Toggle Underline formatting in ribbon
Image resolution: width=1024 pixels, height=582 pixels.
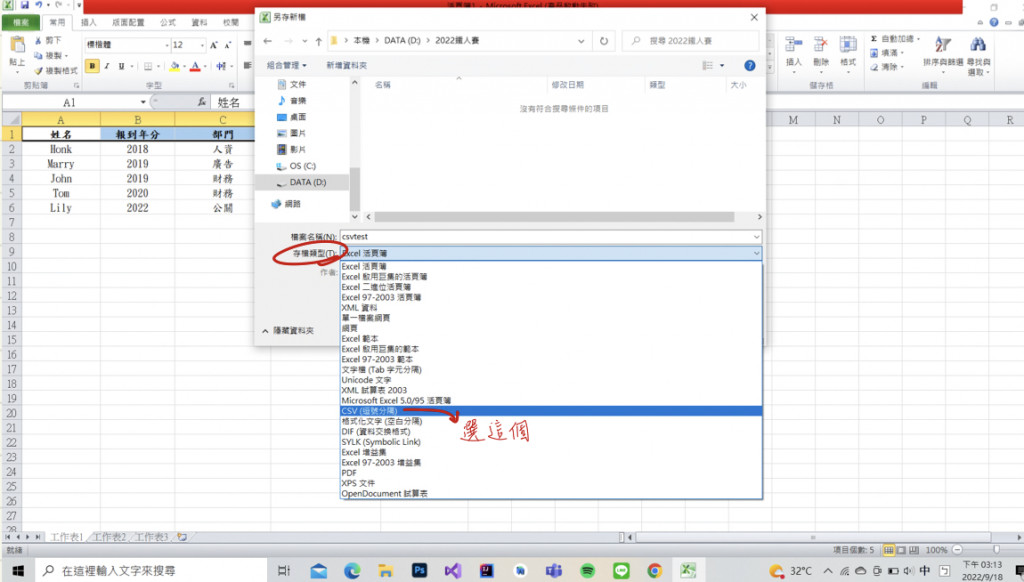coord(121,66)
